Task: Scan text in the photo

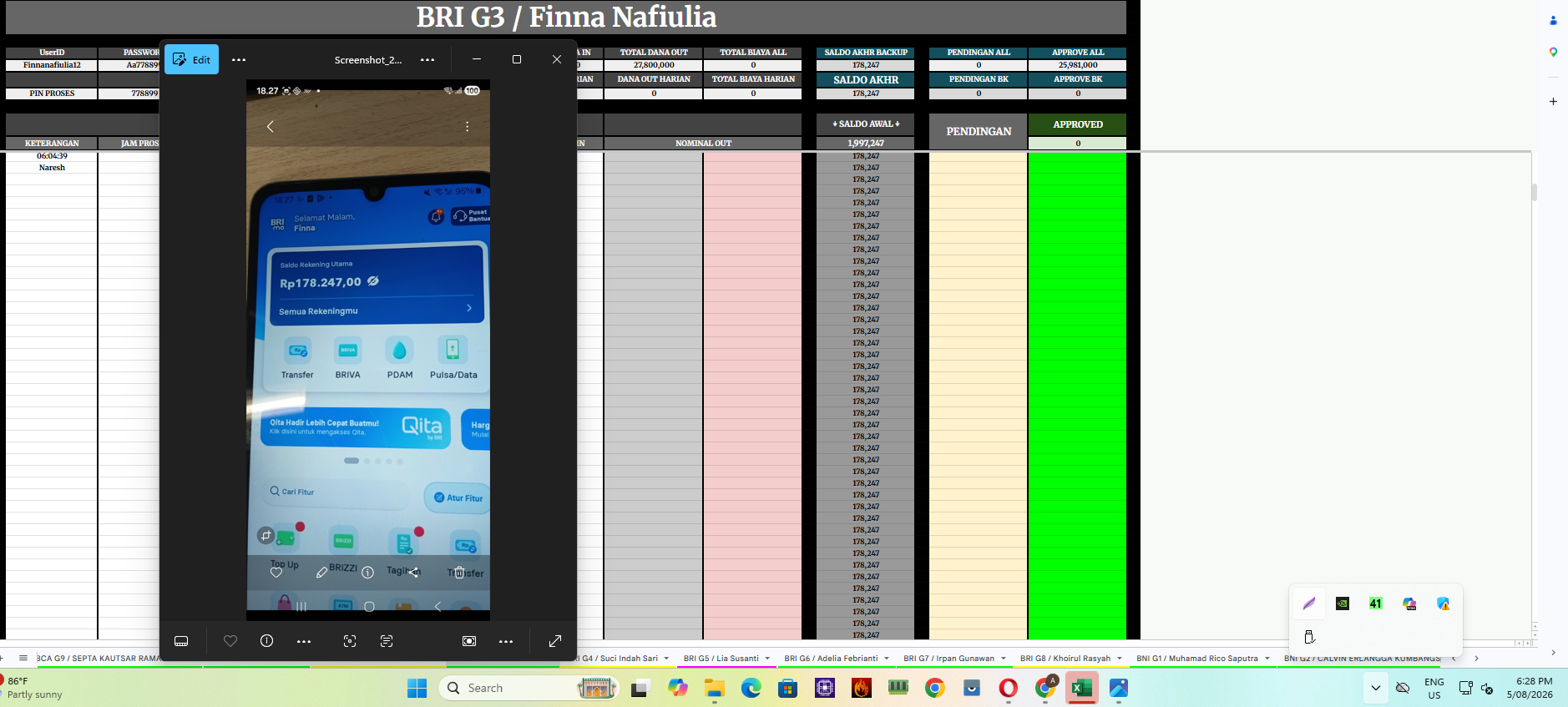Action: (387, 641)
